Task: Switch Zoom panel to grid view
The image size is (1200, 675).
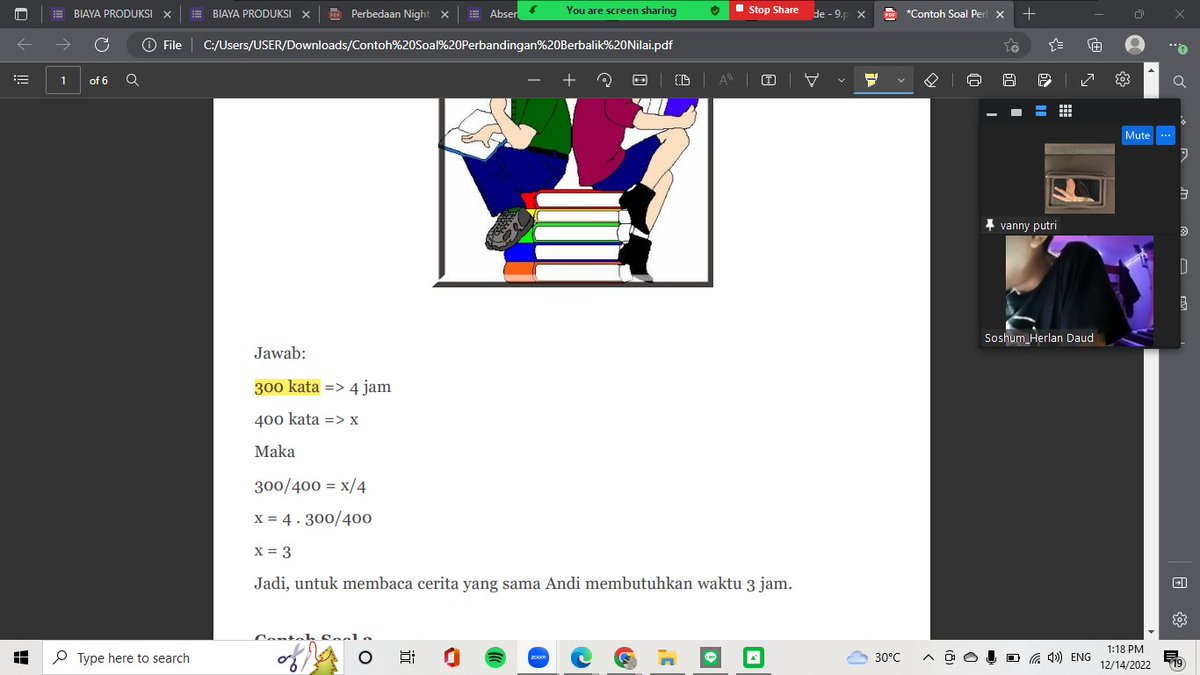Action: coord(1065,111)
